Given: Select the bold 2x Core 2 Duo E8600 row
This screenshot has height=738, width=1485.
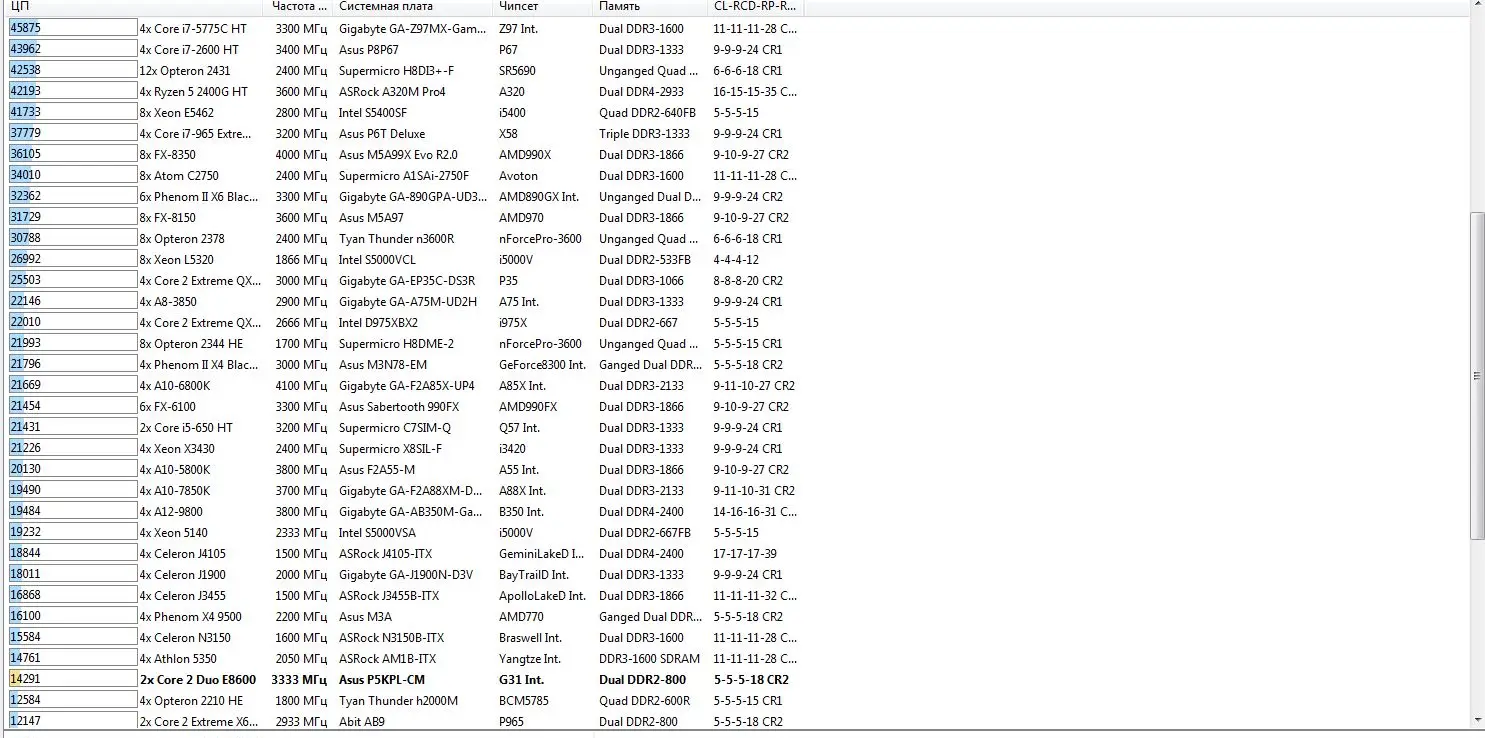Looking at the screenshot, I should click(x=403, y=680).
